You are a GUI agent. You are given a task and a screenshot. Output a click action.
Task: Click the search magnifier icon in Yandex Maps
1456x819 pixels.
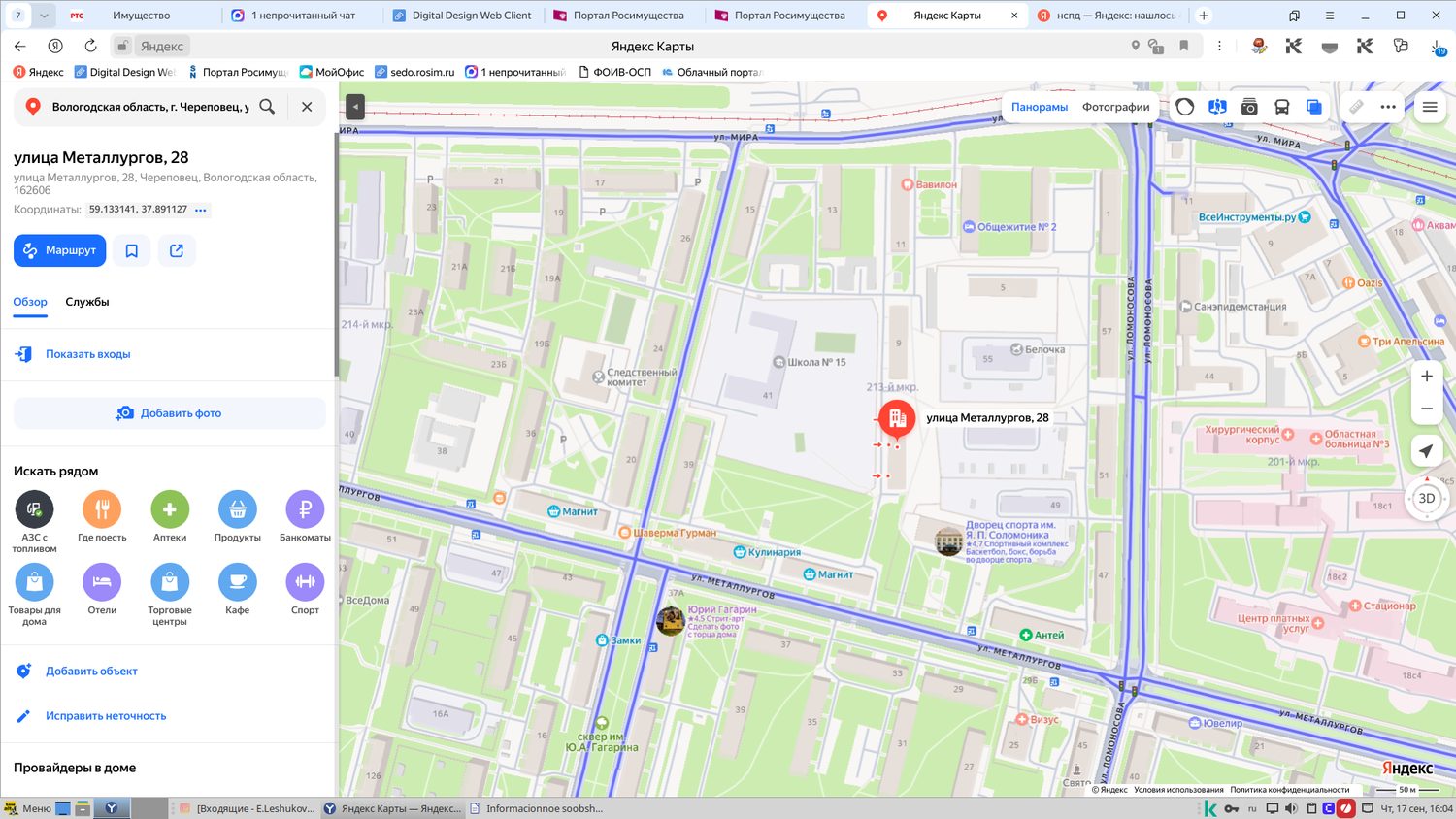point(267,107)
